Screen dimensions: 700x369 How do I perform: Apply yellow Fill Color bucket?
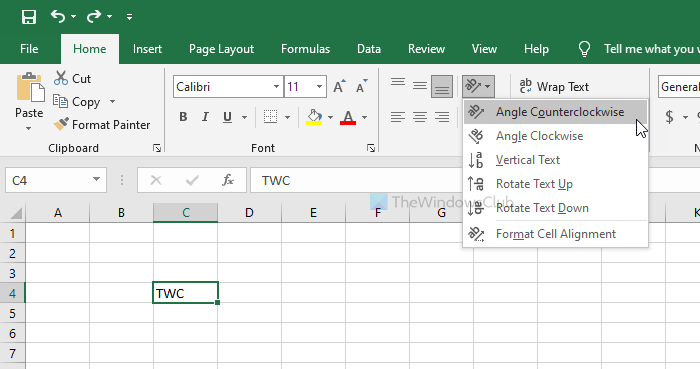click(314, 117)
